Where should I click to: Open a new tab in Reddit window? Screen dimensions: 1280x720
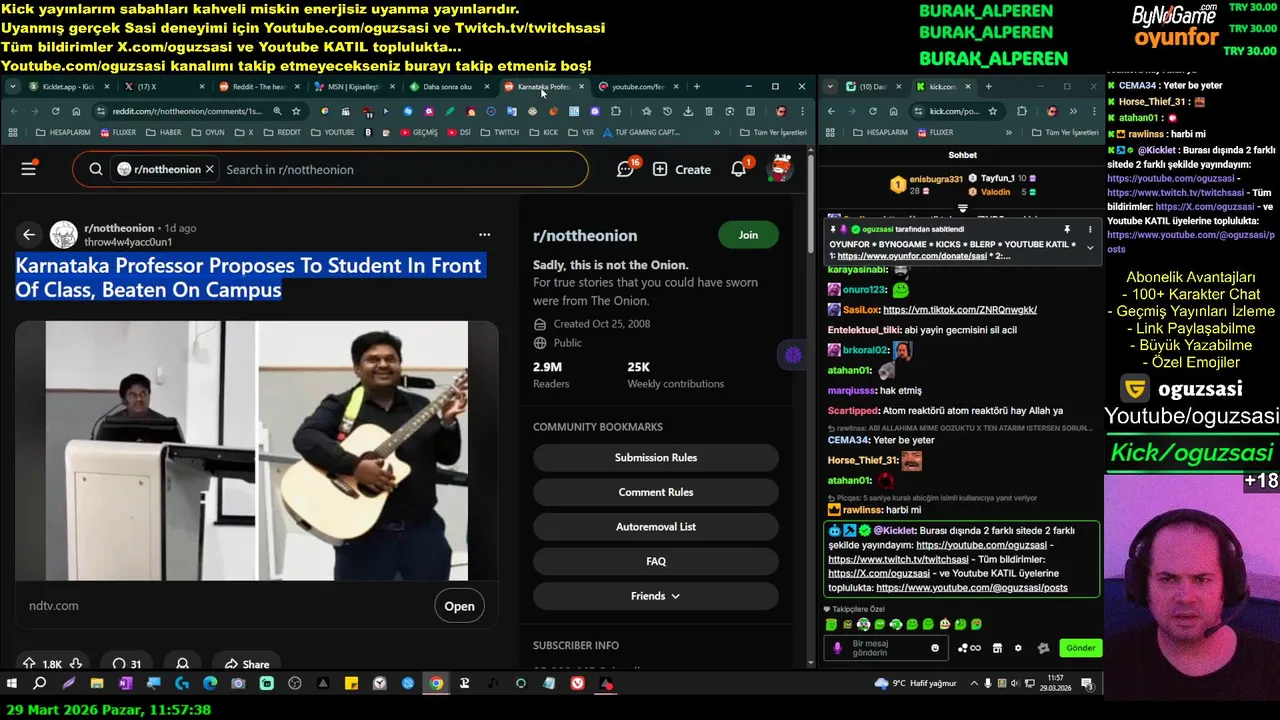tap(697, 87)
